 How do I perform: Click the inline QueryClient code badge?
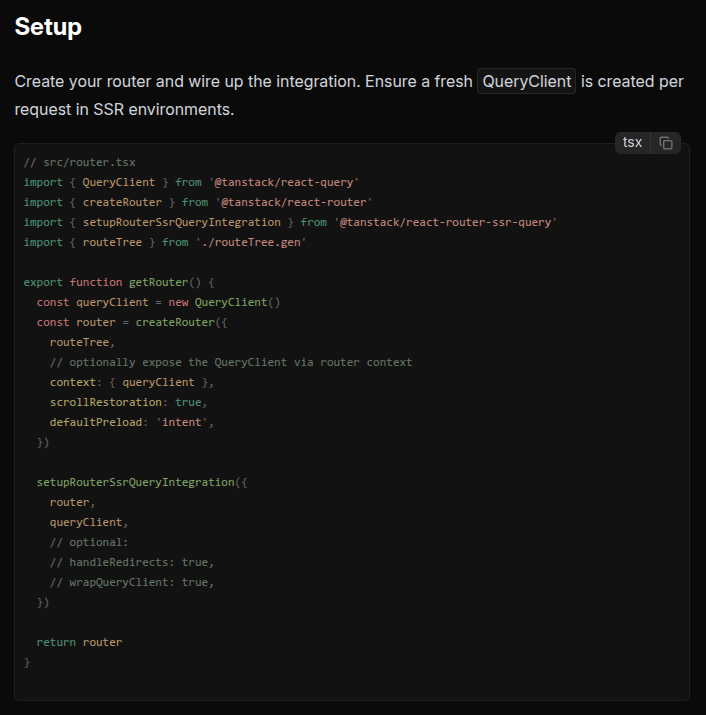coord(526,81)
